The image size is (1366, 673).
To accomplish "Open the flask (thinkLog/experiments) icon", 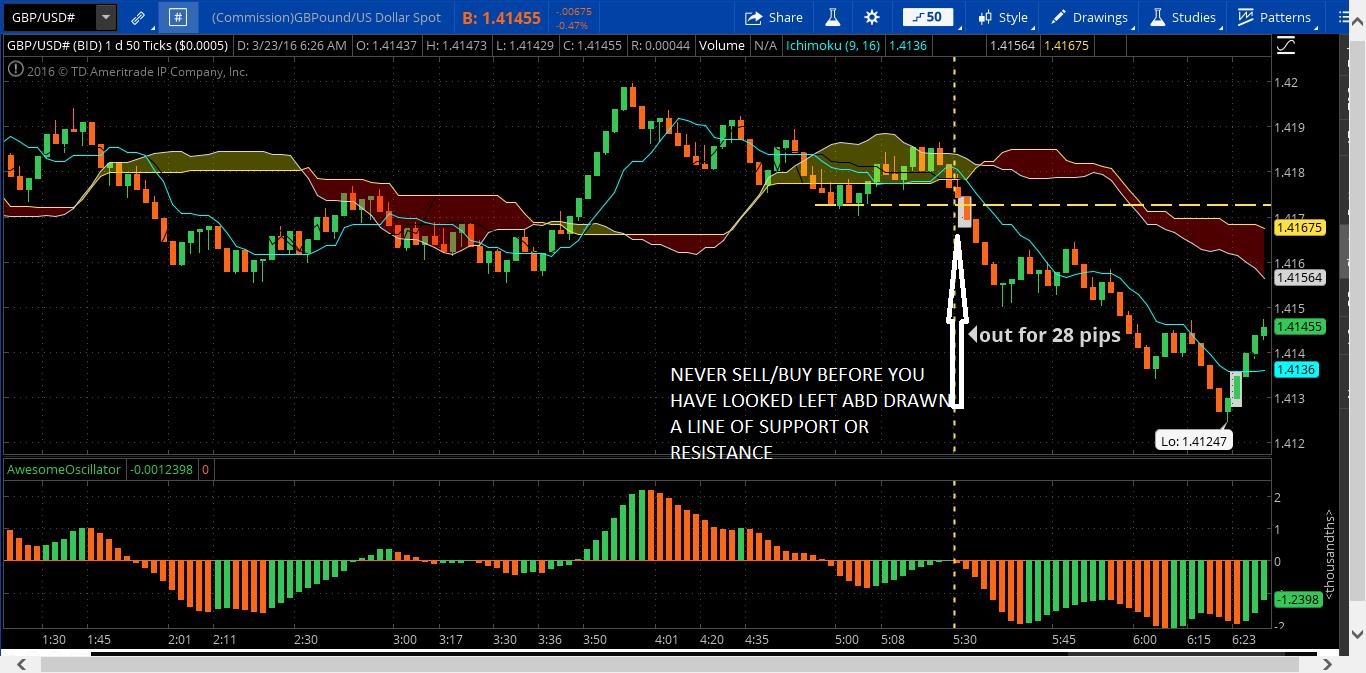I will tap(832, 17).
